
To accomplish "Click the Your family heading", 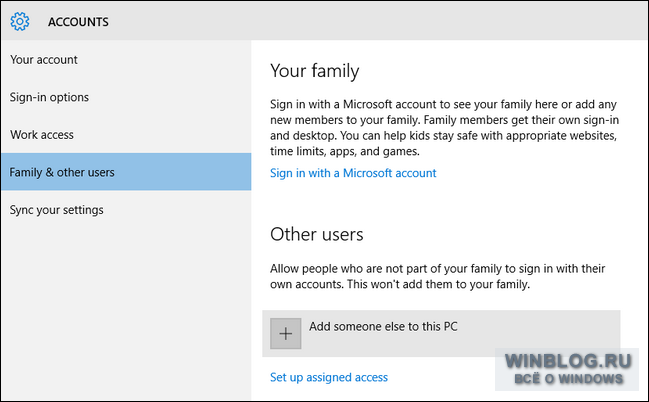I will click(315, 71).
